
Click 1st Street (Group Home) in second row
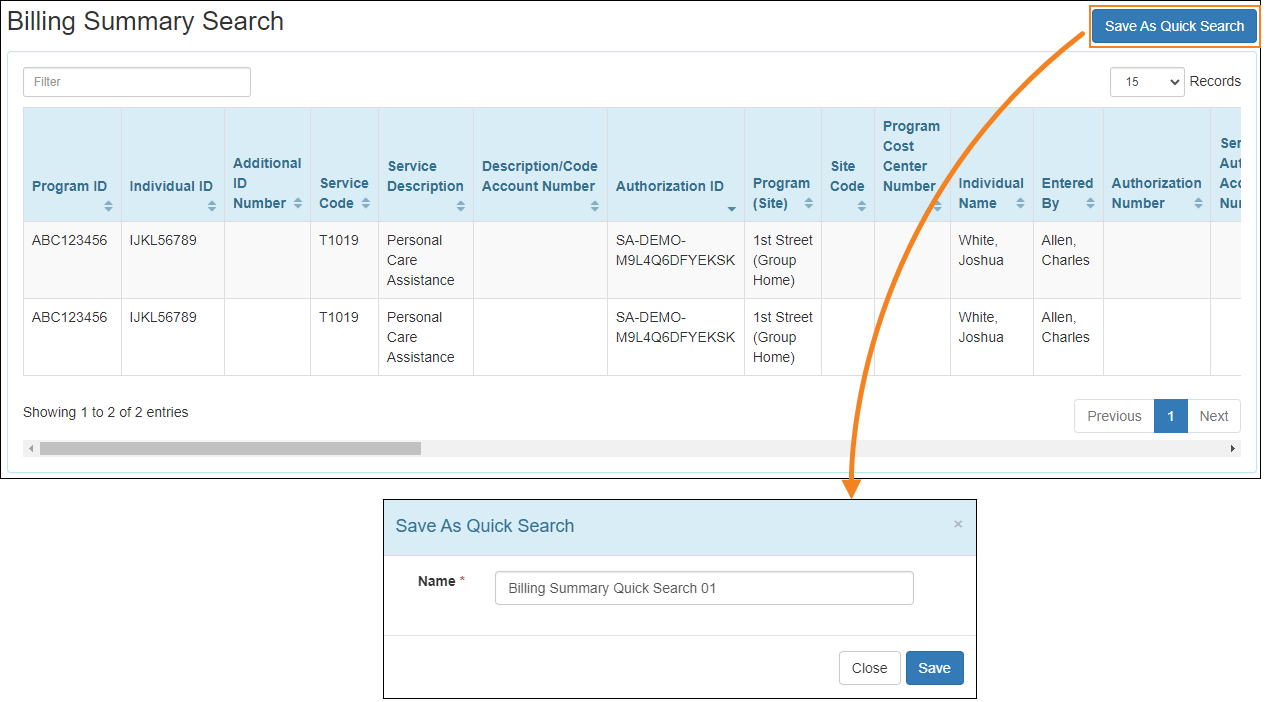coord(783,337)
